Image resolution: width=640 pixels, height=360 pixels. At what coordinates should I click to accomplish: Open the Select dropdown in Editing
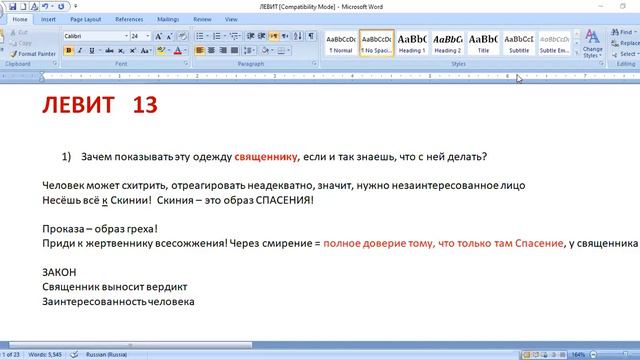pos(625,54)
